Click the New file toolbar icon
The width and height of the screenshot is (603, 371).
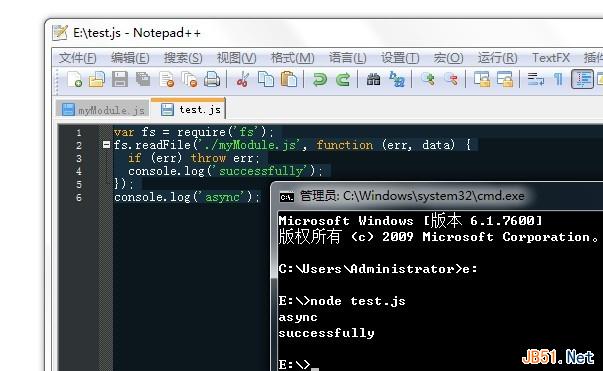tap(74, 80)
